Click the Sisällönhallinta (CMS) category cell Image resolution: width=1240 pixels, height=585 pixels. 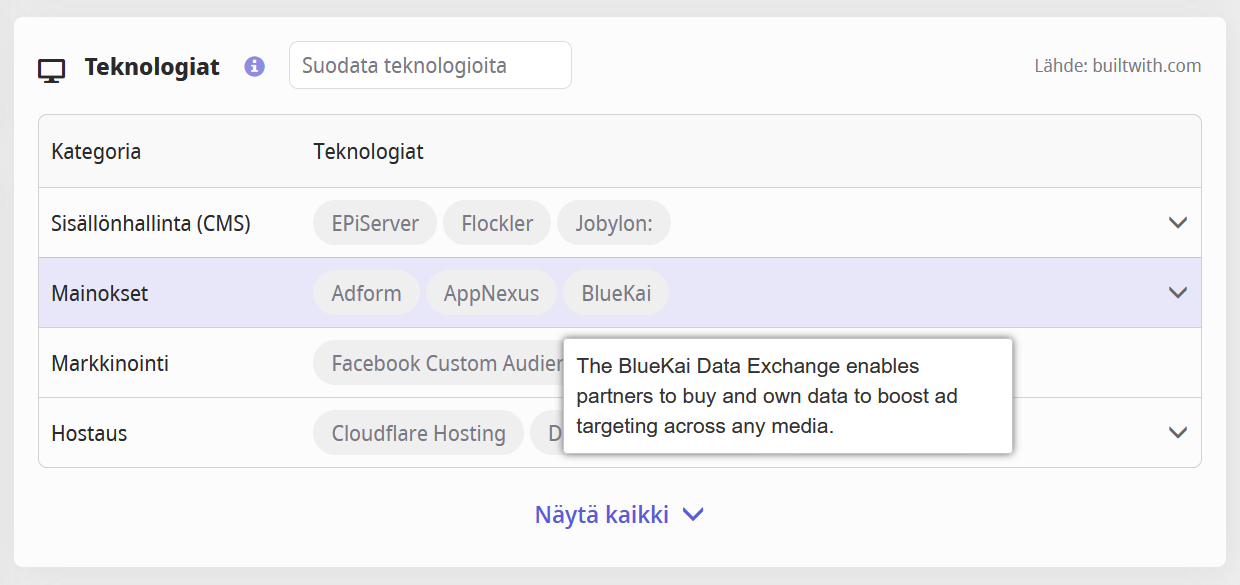[x=151, y=223]
